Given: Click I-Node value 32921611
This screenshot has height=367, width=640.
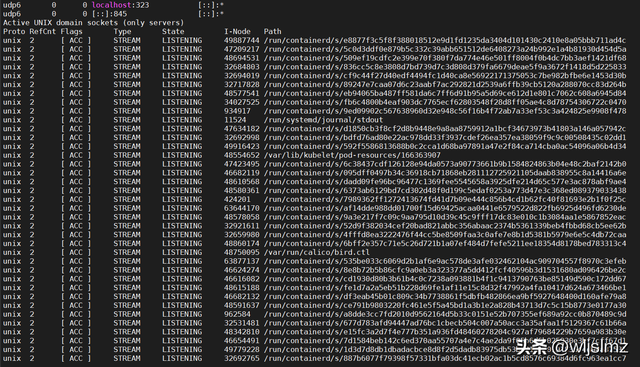Looking at the screenshot, I should coord(242,226).
